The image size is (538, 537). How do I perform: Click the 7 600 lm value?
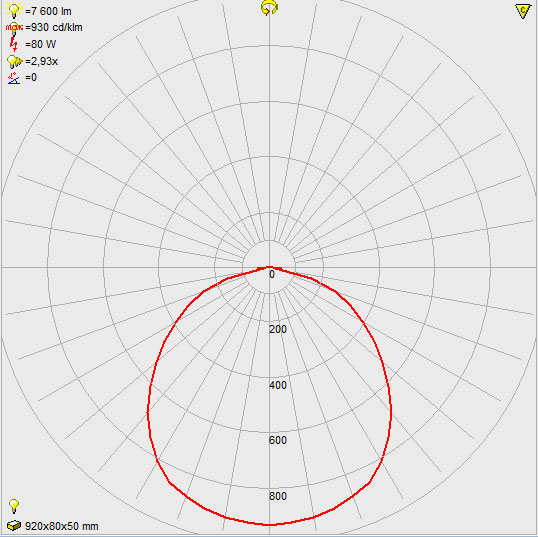(48, 11)
